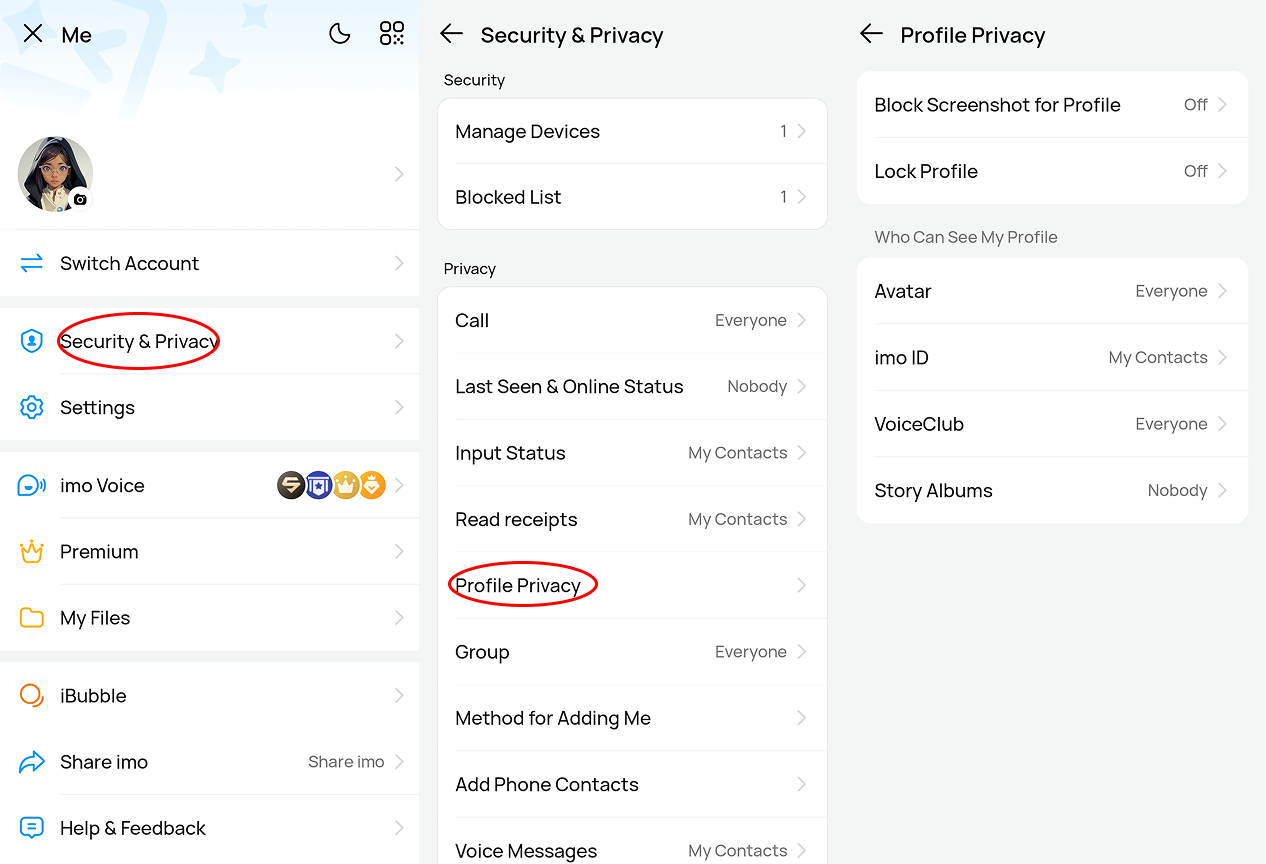
Task: Open Profile Privacy settings
Action: [632, 585]
